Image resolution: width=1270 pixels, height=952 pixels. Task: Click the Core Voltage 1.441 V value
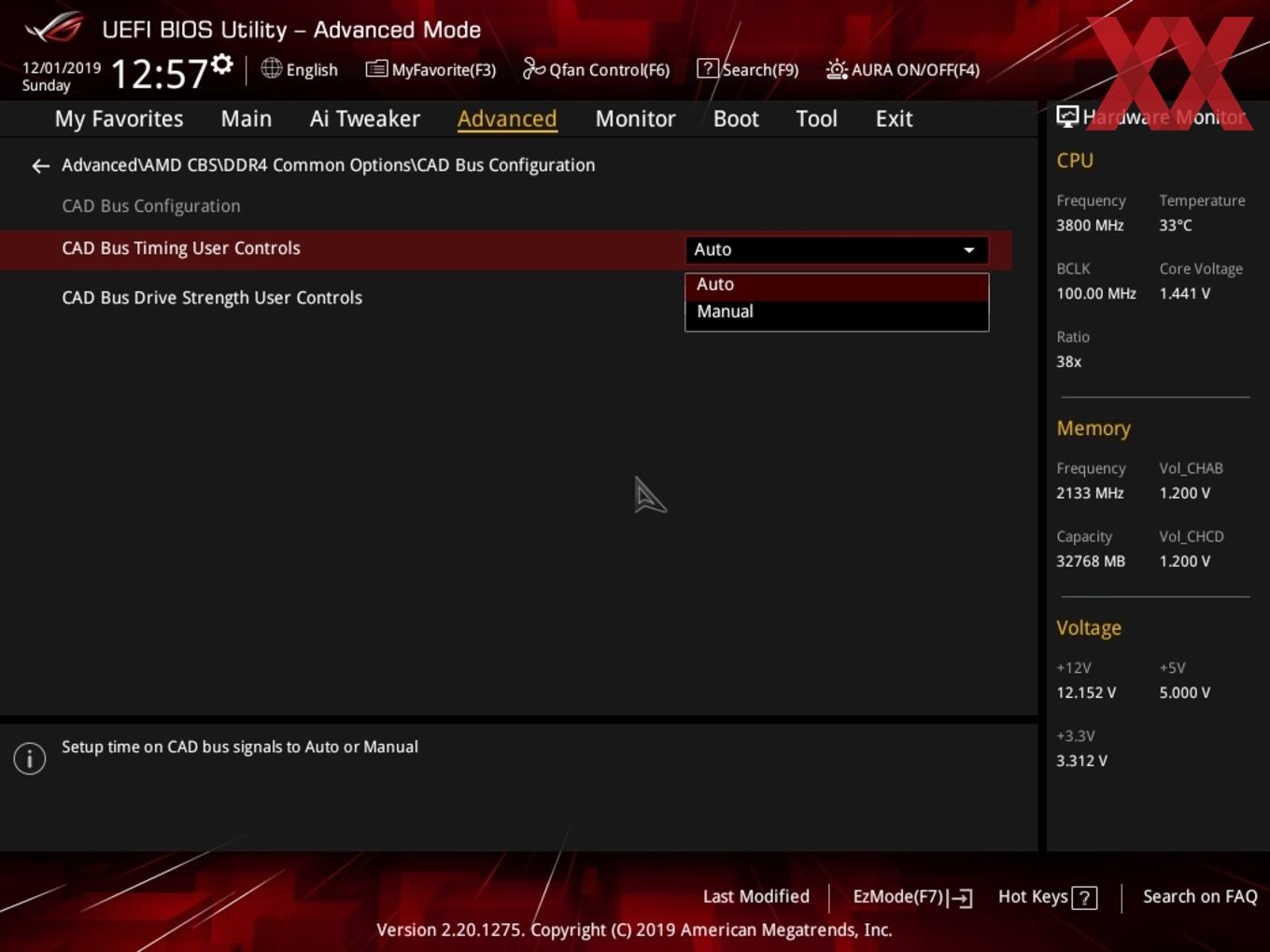(1185, 294)
